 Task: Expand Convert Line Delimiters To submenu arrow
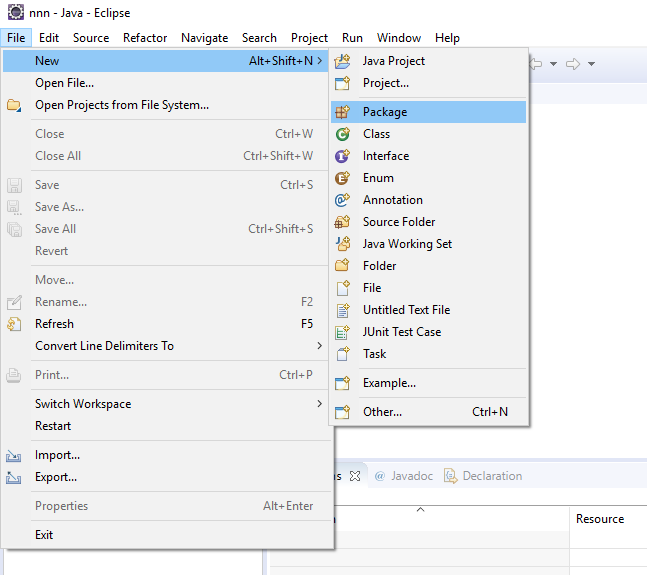(x=319, y=346)
